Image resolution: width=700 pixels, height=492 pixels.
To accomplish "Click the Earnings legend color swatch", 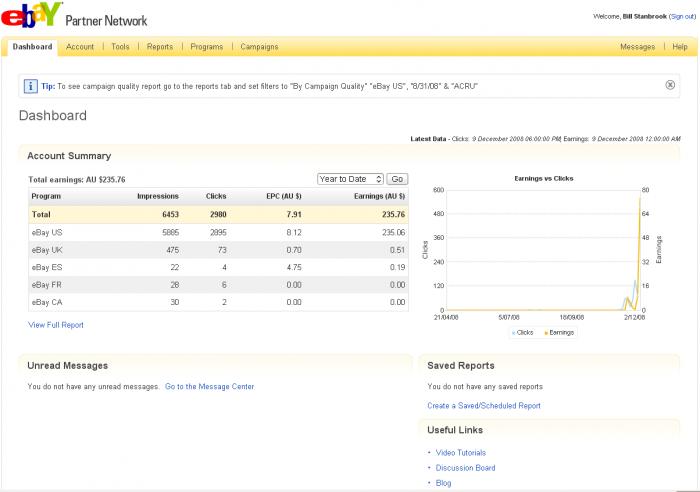I will [545, 332].
